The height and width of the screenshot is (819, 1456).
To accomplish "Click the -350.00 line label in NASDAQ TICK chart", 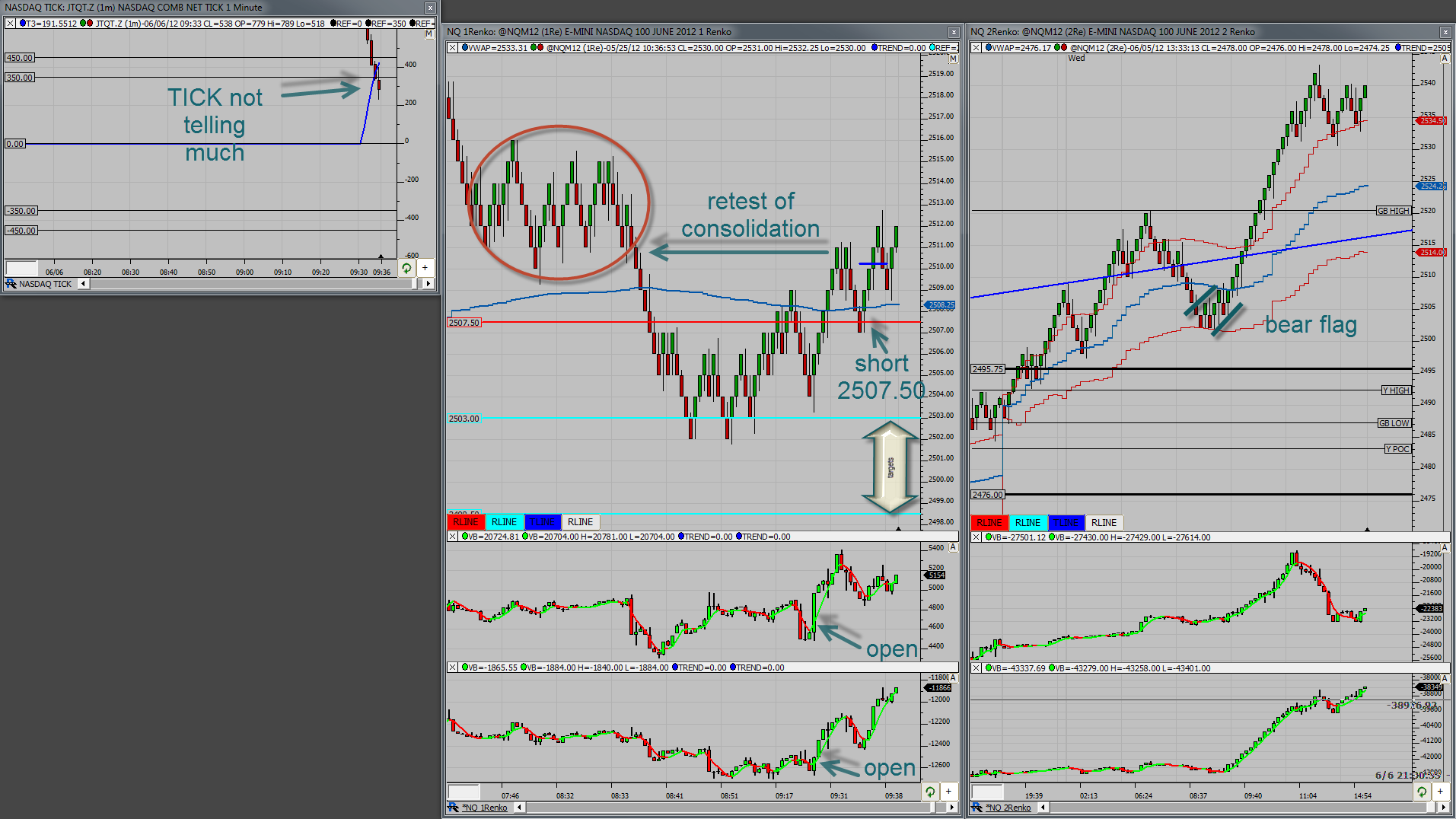I will click(21, 211).
